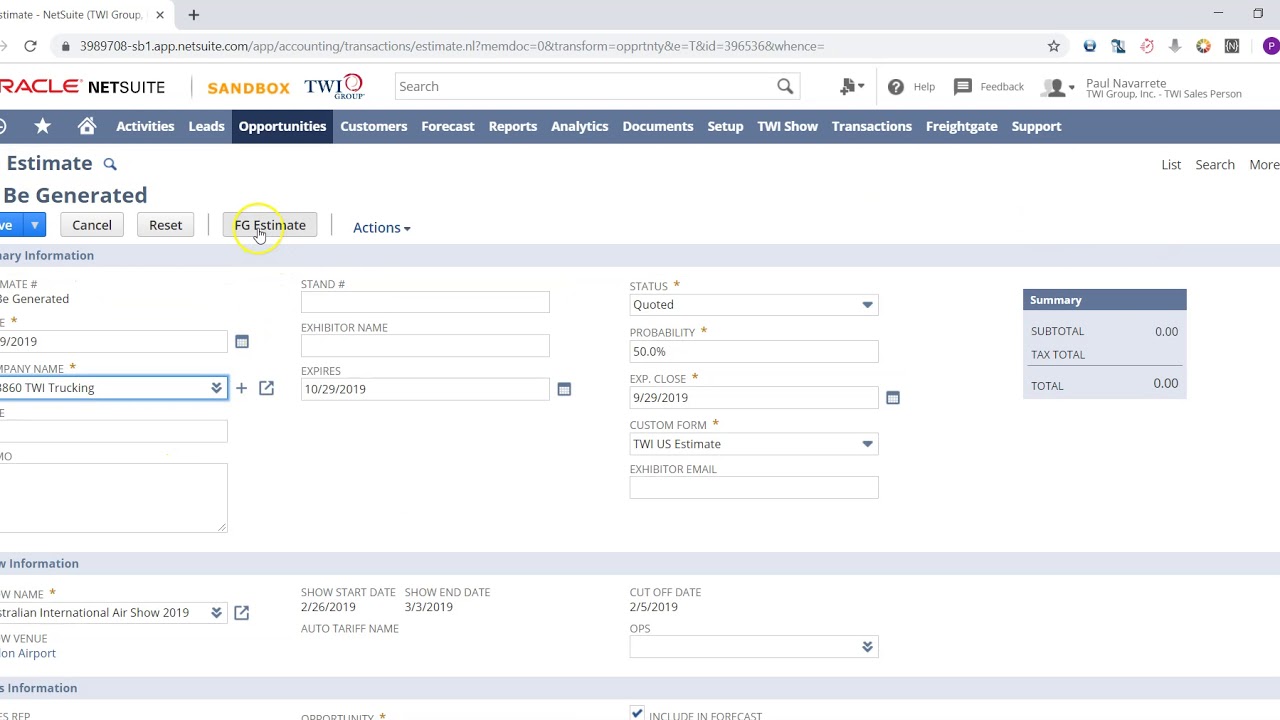Open the Activities menu

point(145,126)
